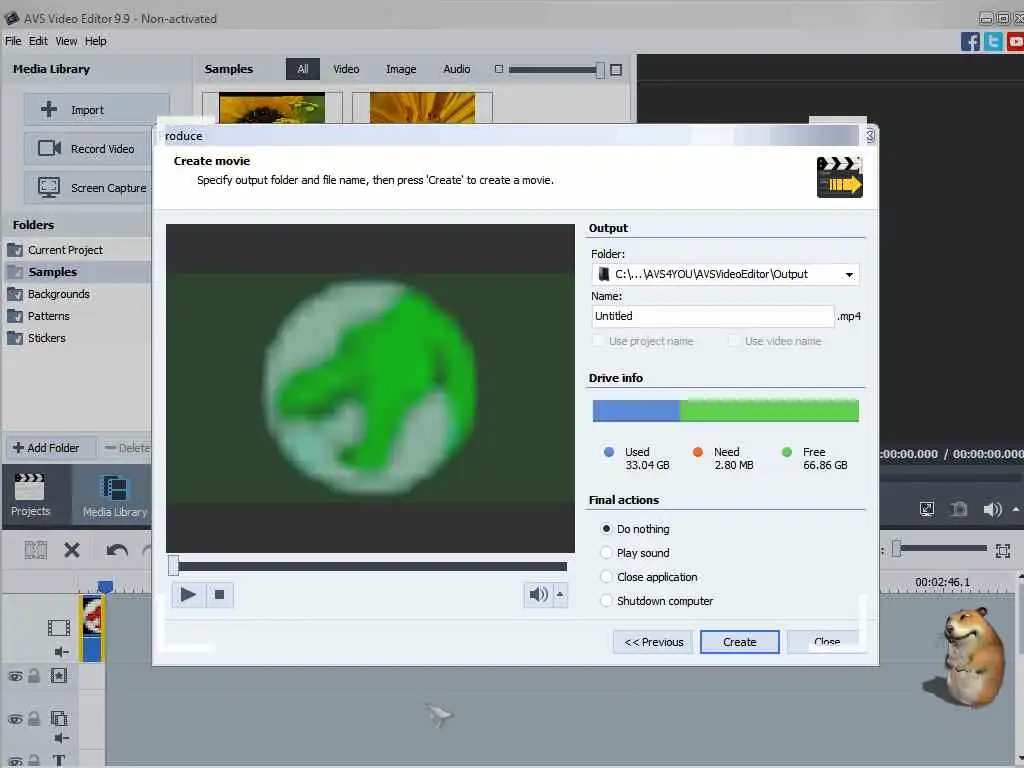The width and height of the screenshot is (1024, 768).
Task: Open Facebook page icon in title area
Action: 970,42
